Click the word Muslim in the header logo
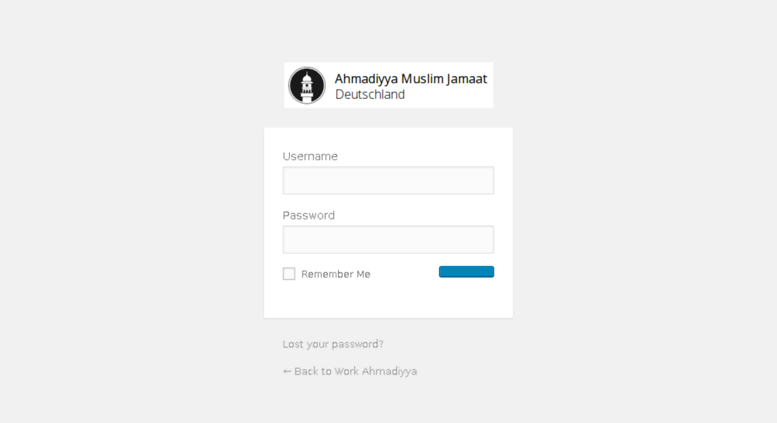Screen dimensions: 777x423 422,79
